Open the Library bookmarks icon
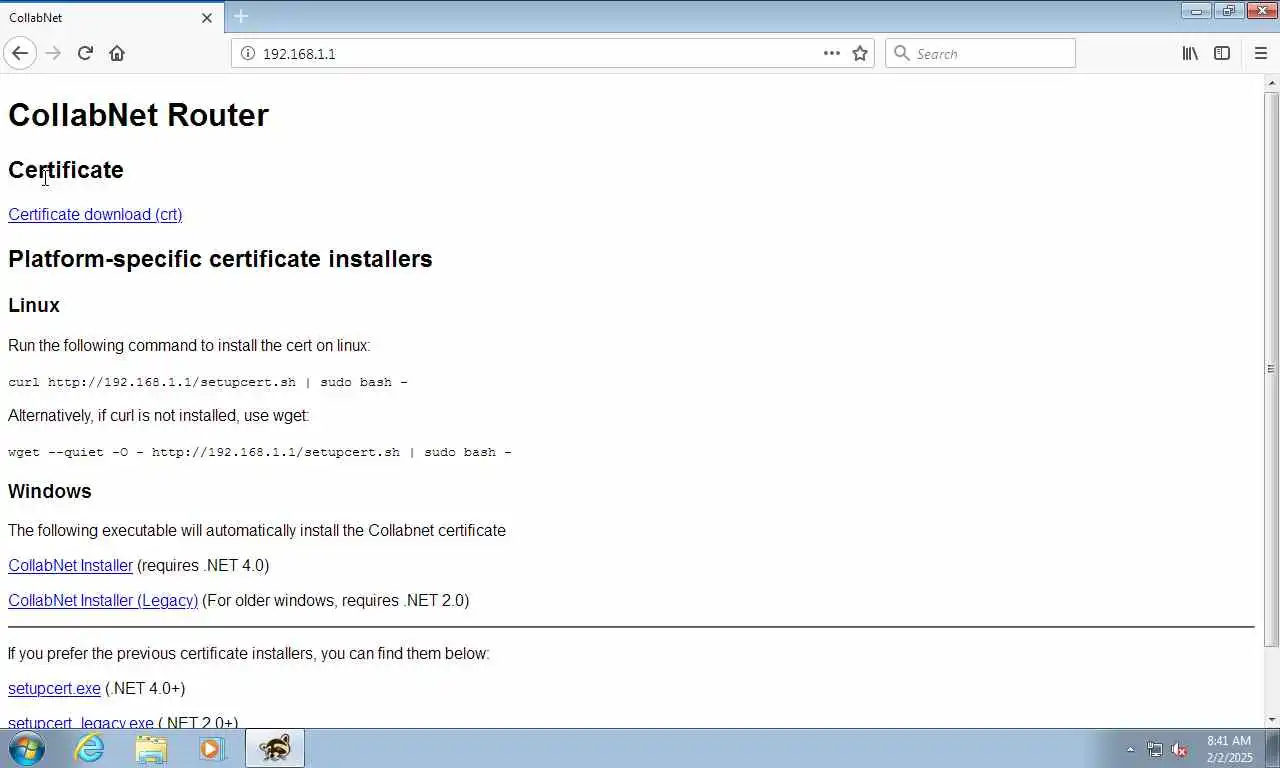This screenshot has width=1280, height=768. pyautogui.click(x=1190, y=53)
